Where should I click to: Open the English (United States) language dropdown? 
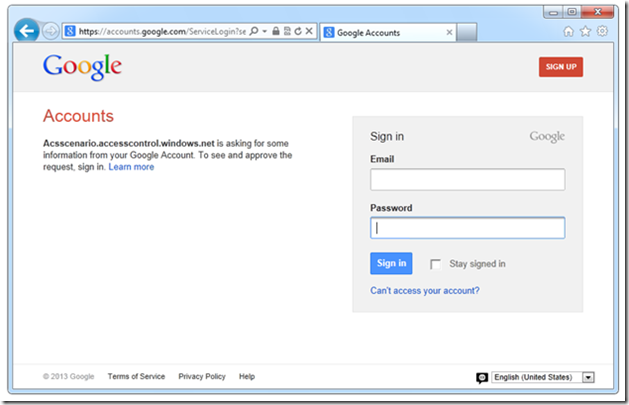543,377
